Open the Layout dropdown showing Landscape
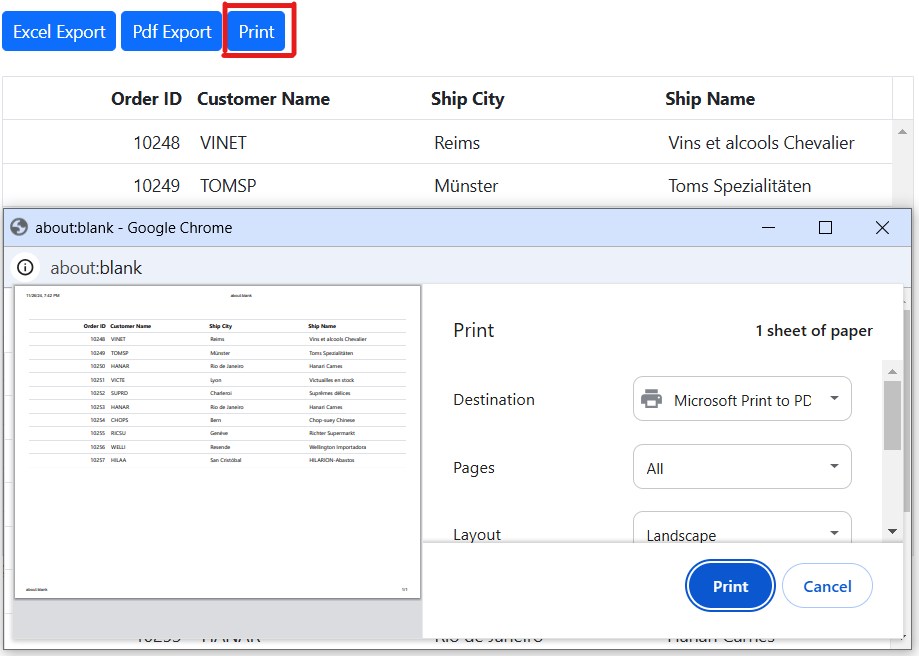 742,531
